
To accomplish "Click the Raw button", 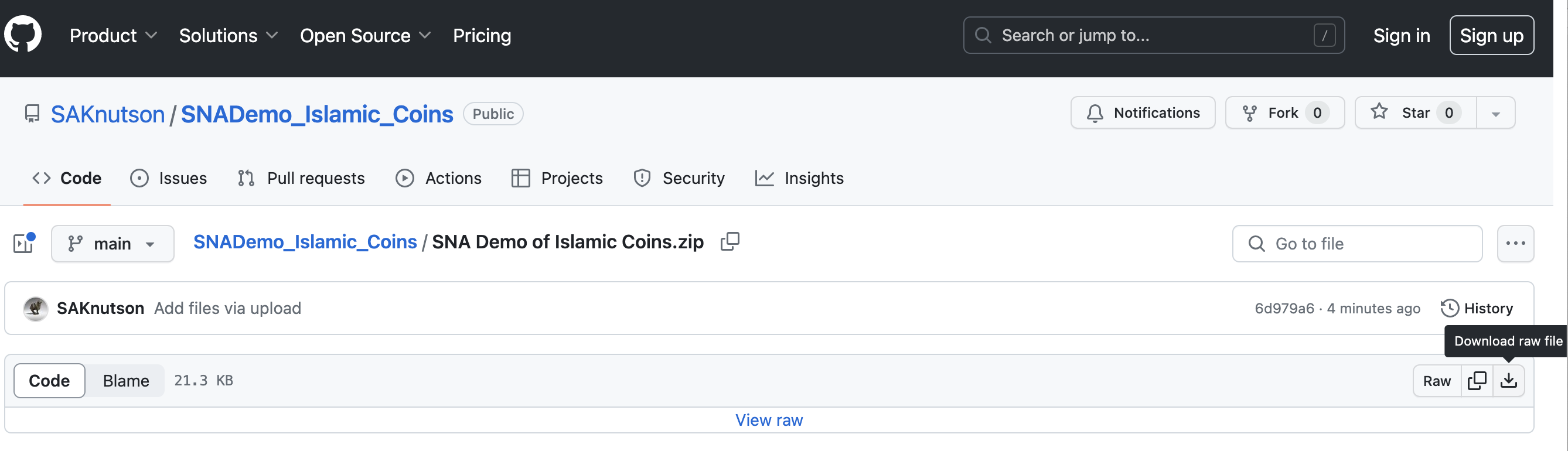I will [1437, 381].
